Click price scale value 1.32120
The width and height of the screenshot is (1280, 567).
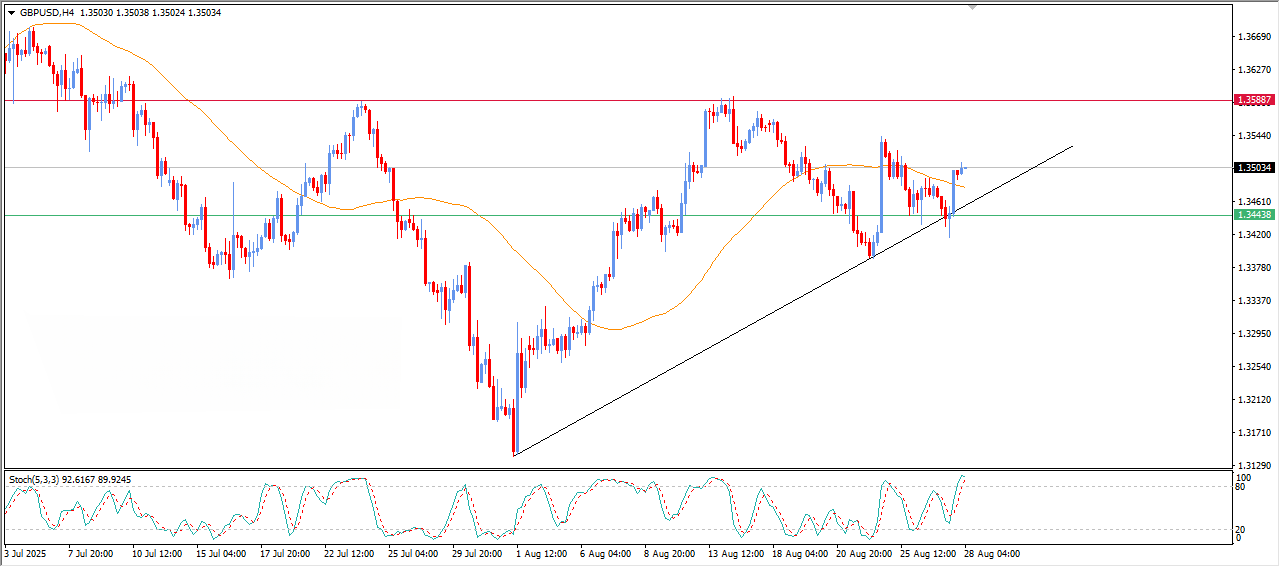point(1254,400)
